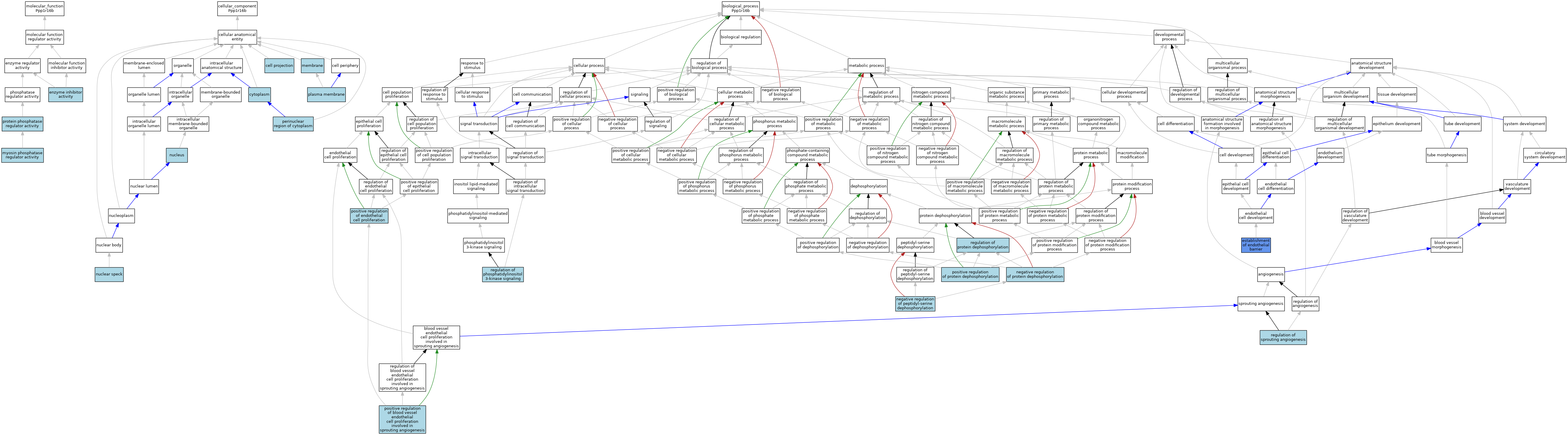The height and width of the screenshot is (435, 1568).
Task: Select the biological_process Ppp1r16b root node
Action: pos(741,9)
